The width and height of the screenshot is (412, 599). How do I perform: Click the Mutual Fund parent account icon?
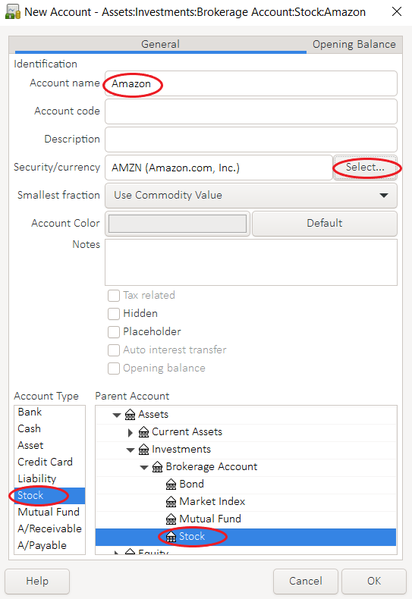(x=171, y=519)
